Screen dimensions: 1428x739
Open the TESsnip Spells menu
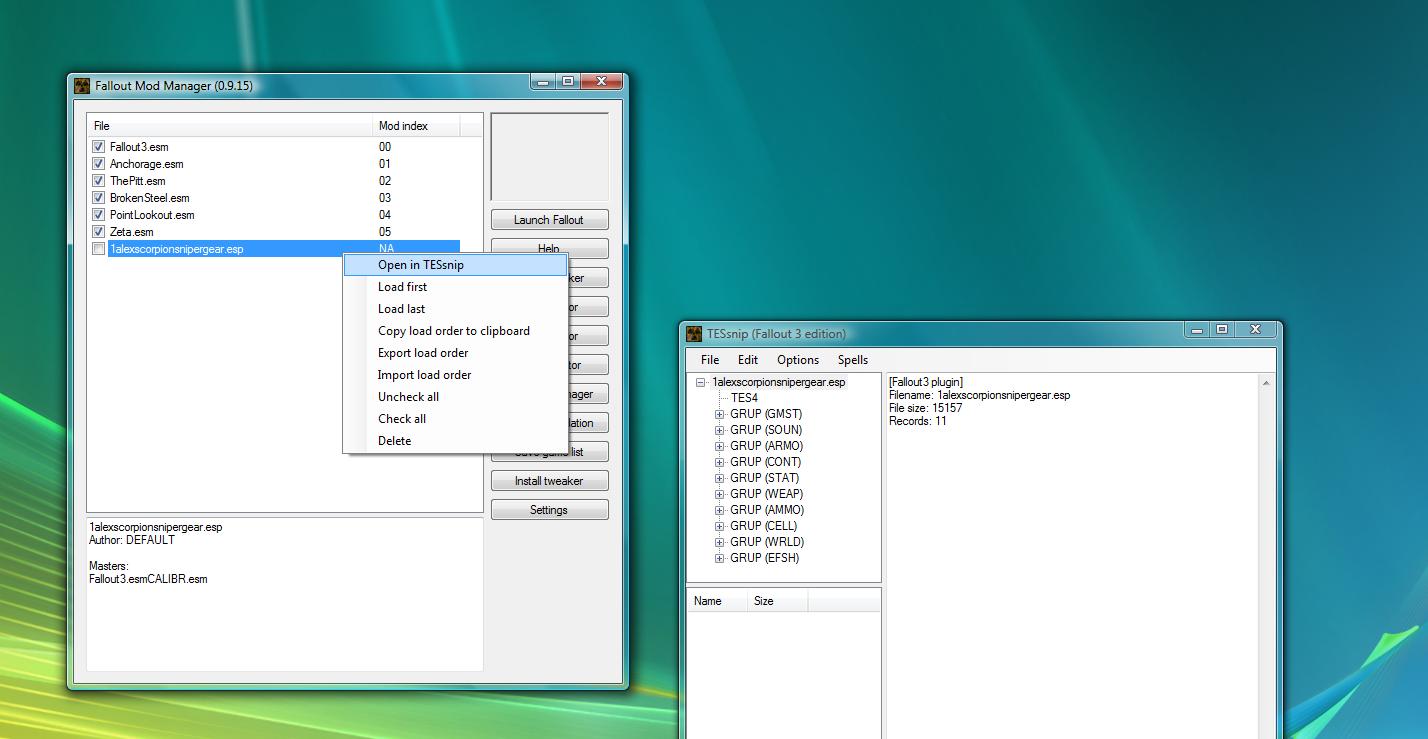853,360
